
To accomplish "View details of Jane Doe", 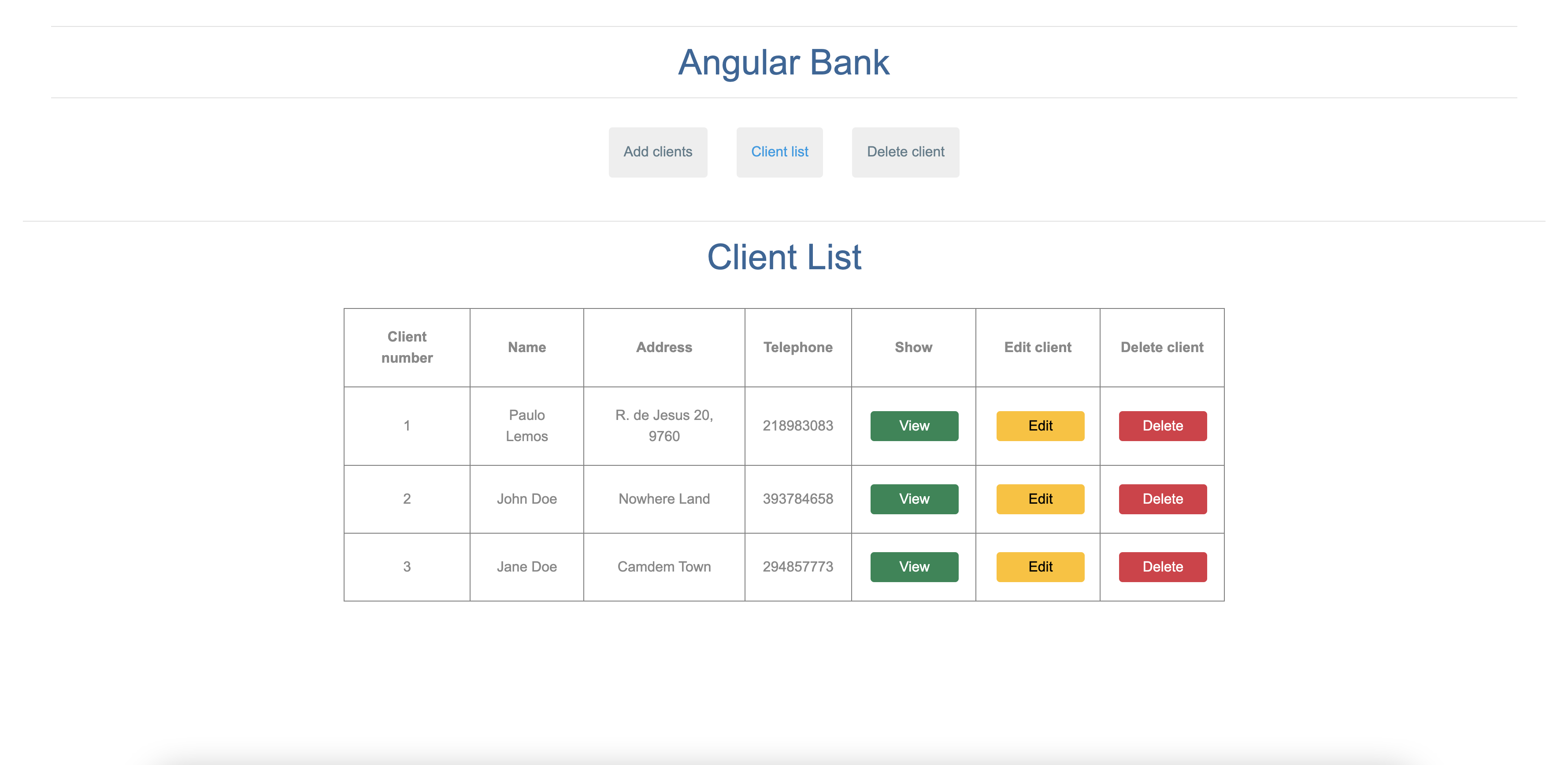I will click(914, 567).
